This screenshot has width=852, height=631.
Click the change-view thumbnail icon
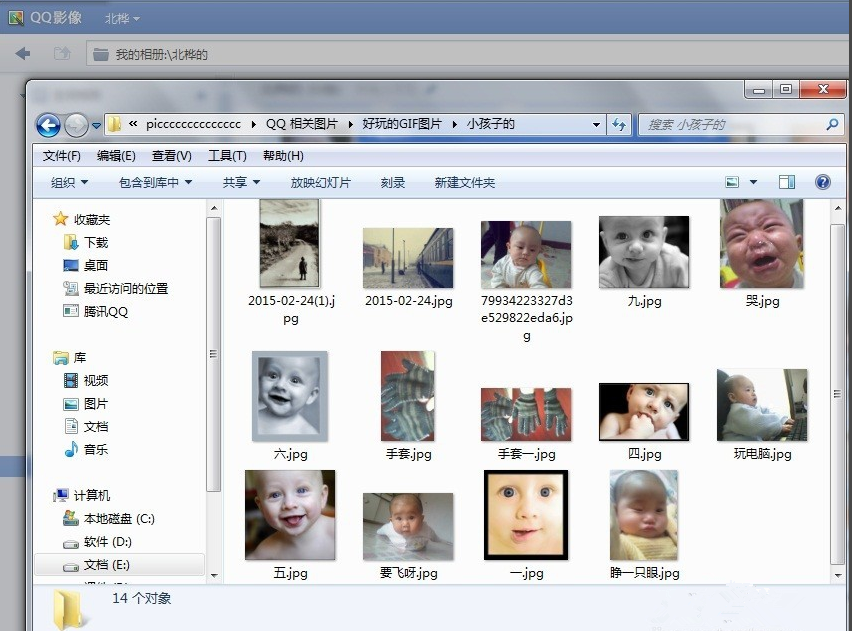click(732, 181)
